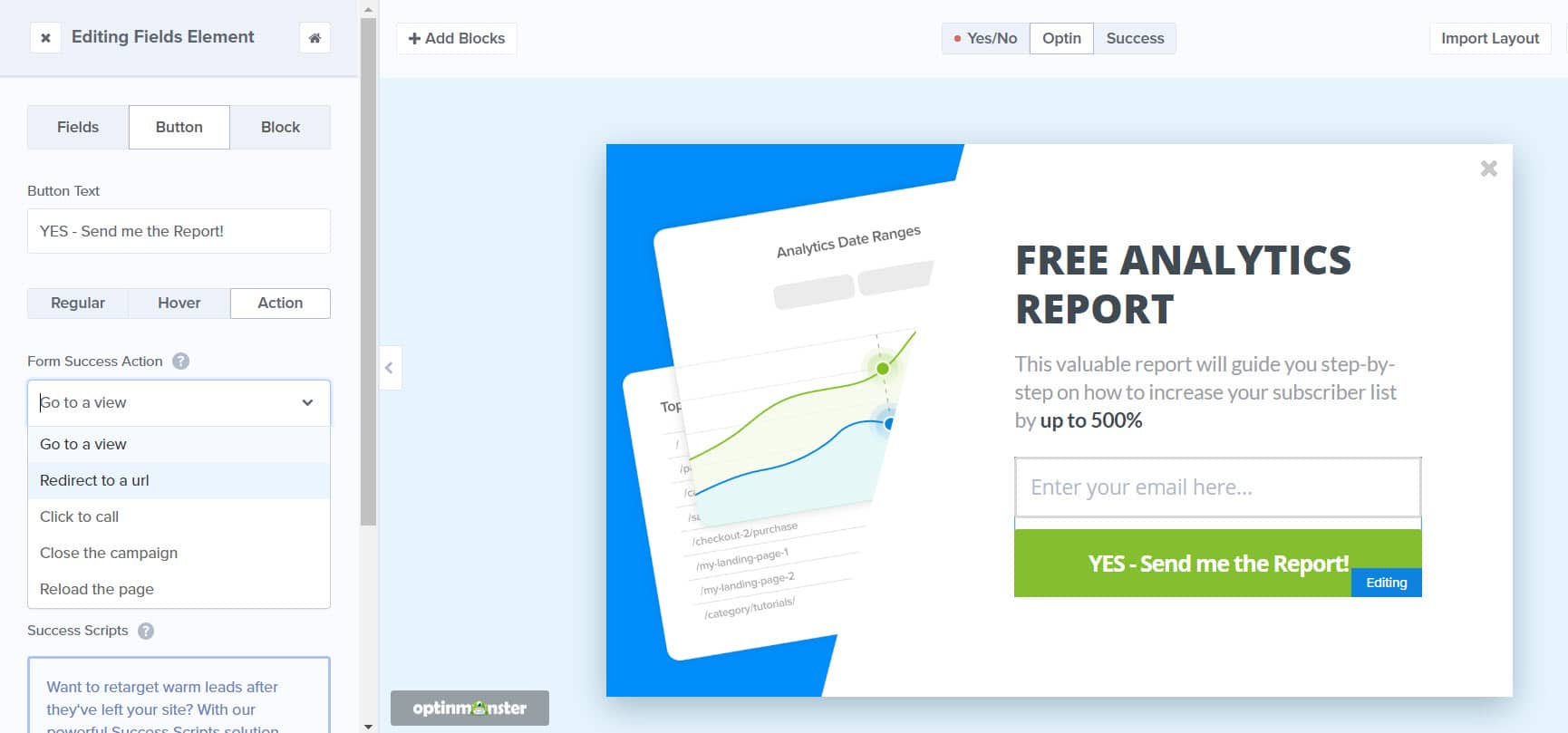This screenshot has width=1568, height=733.
Task: Choose the 'Reload the page' option
Action: point(179,589)
